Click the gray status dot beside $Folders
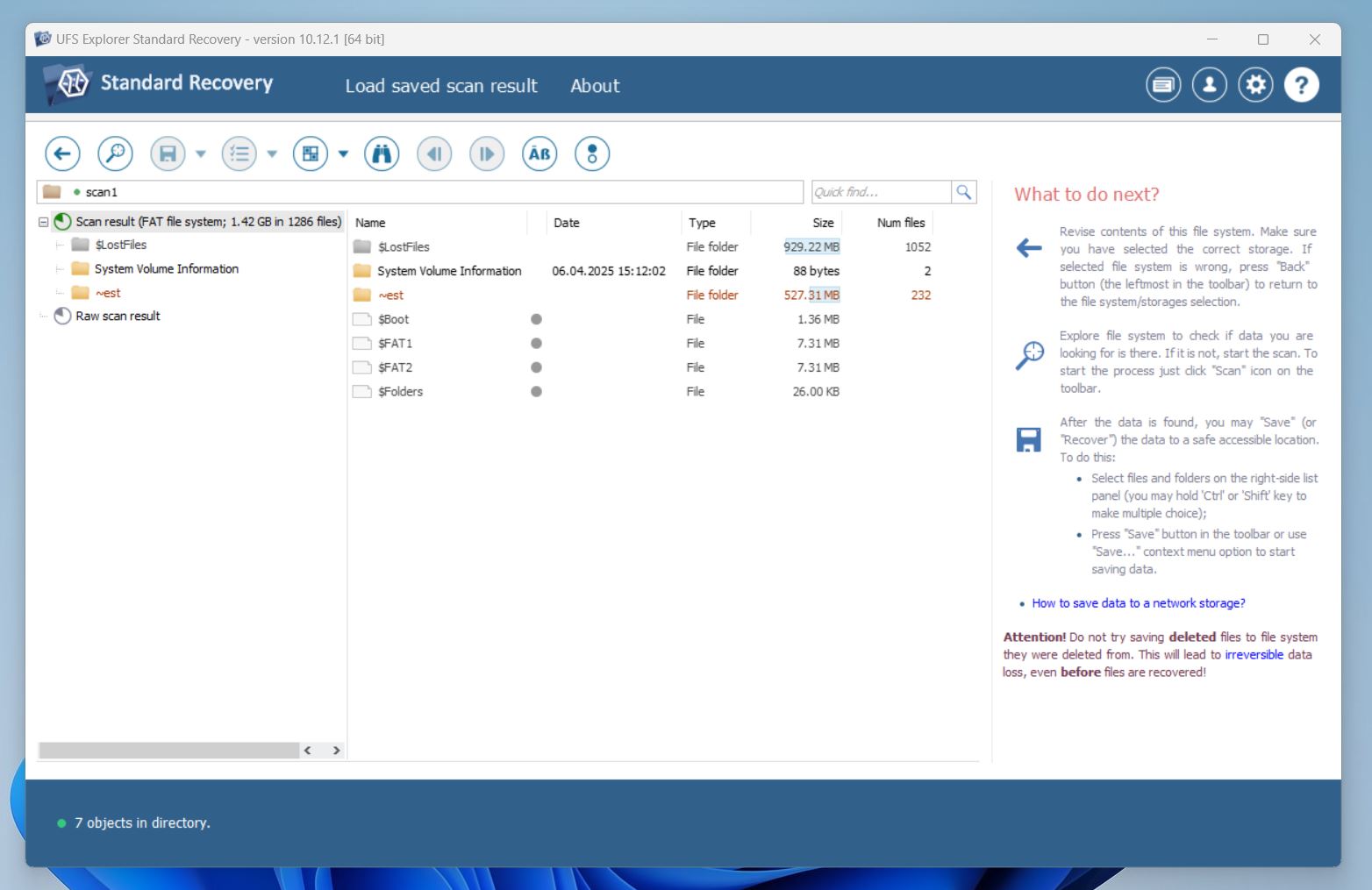1372x890 pixels. click(x=536, y=392)
